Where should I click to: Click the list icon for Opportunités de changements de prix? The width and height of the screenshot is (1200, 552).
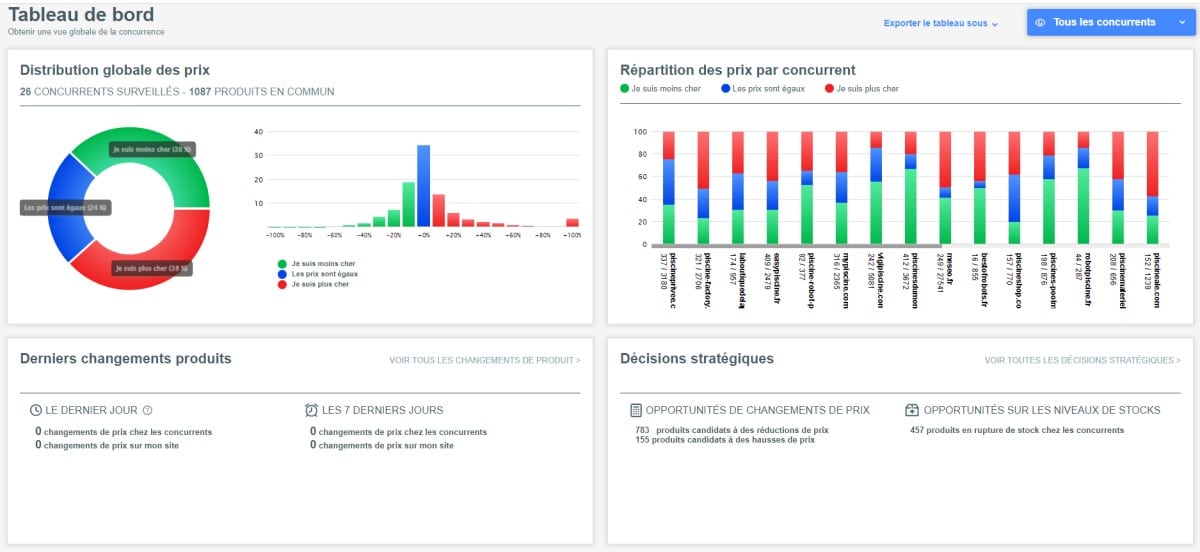[x=636, y=410]
